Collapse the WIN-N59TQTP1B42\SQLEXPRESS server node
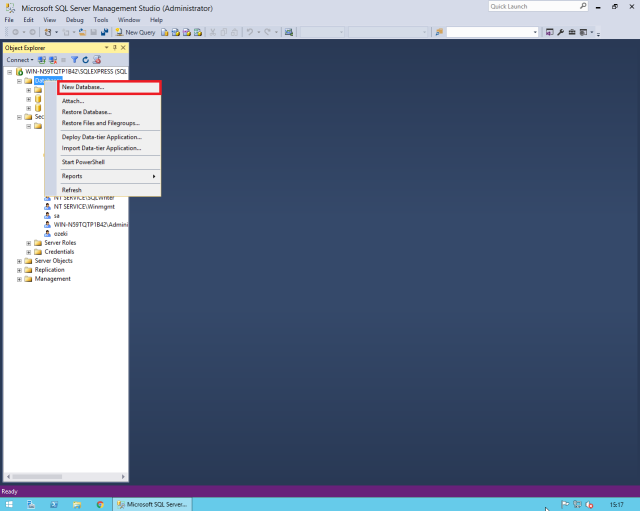 [9, 72]
